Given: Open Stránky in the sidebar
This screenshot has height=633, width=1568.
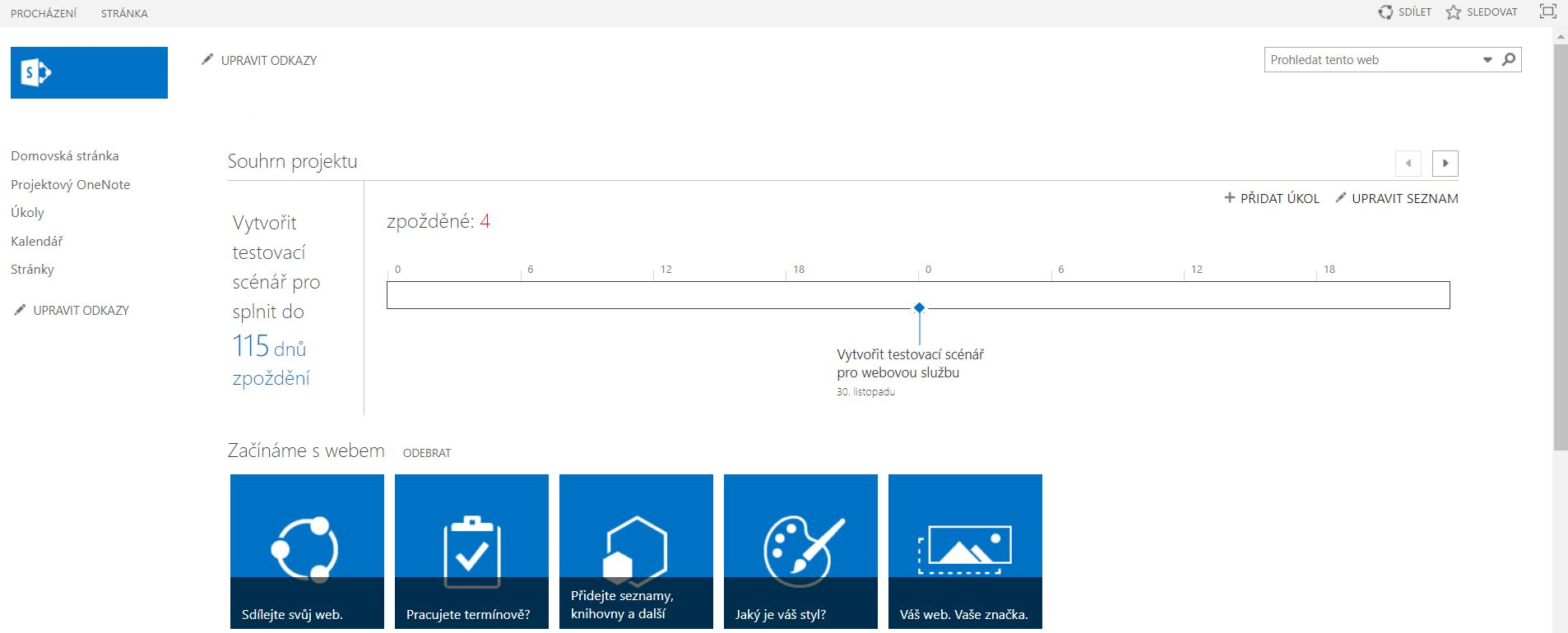Looking at the screenshot, I should point(33,270).
